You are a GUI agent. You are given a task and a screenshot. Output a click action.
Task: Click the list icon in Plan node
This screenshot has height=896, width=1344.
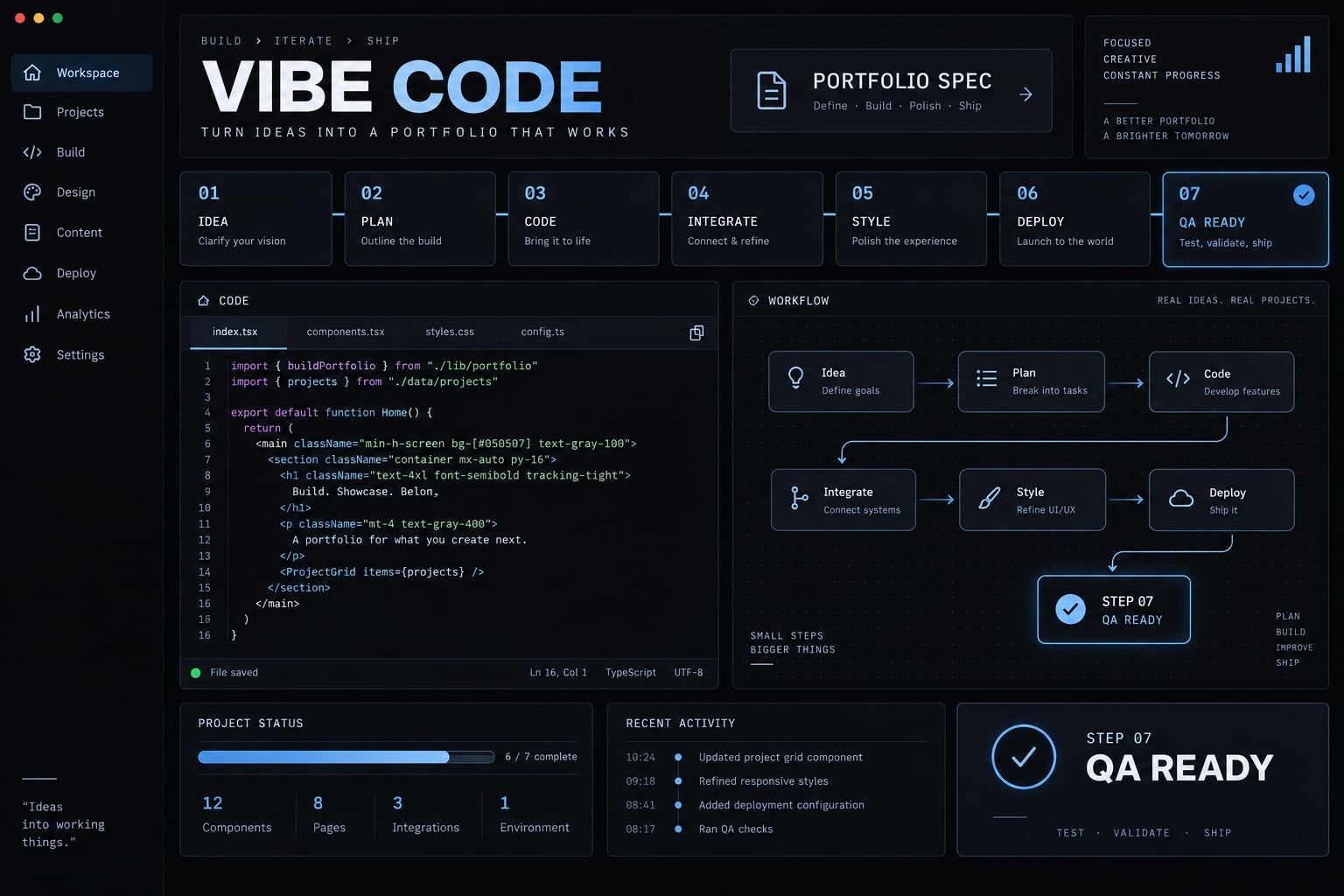pyautogui.click(x=987, y=378)
